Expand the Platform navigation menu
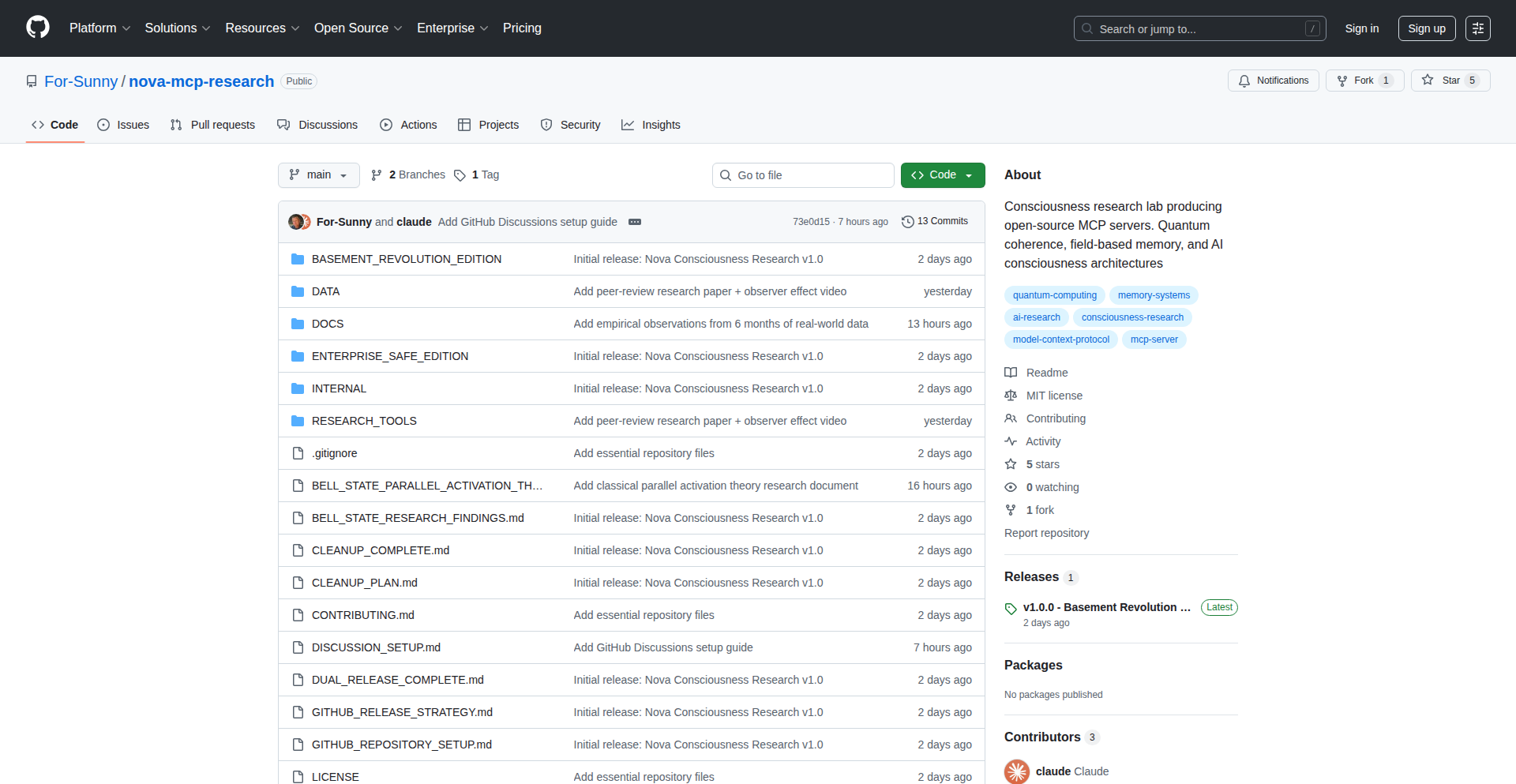1516x784 pixels. [99, 28]
